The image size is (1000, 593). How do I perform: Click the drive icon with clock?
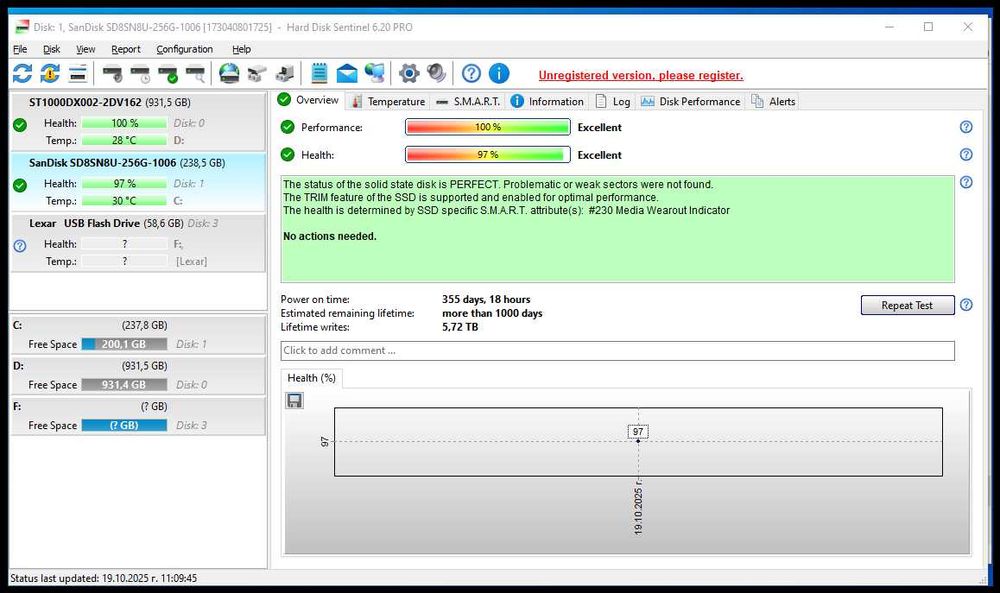click(140, 74)
